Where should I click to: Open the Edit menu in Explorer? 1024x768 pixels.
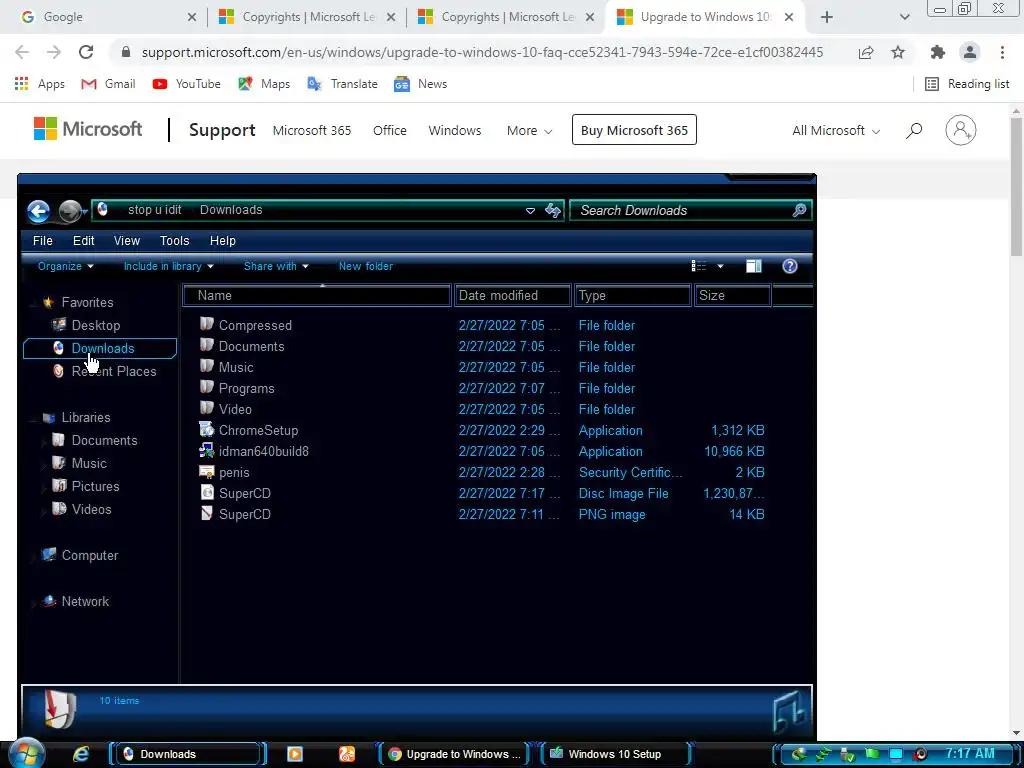click(84, 241)
